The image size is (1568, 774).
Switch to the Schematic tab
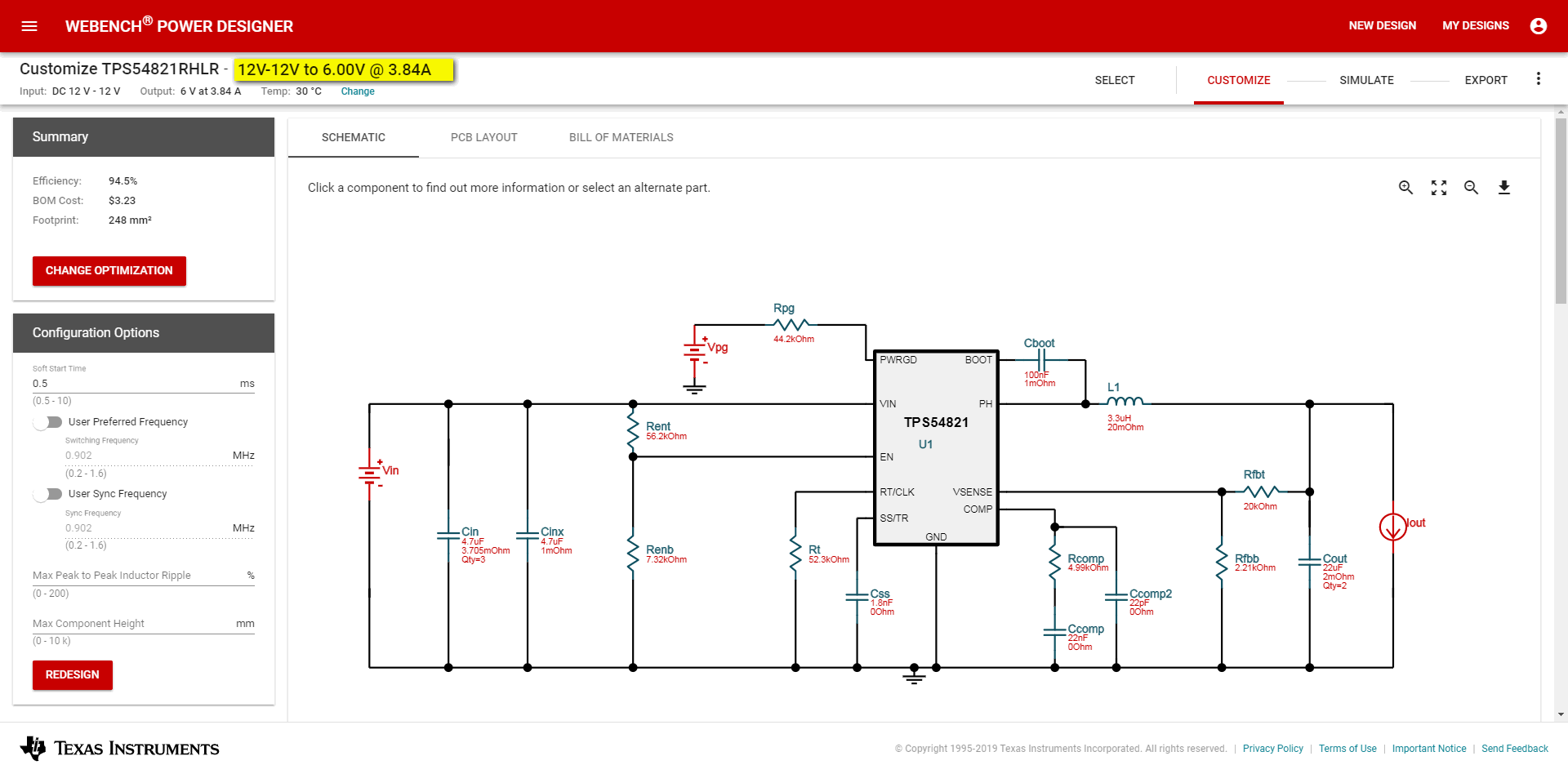click(x=354, y=137)
